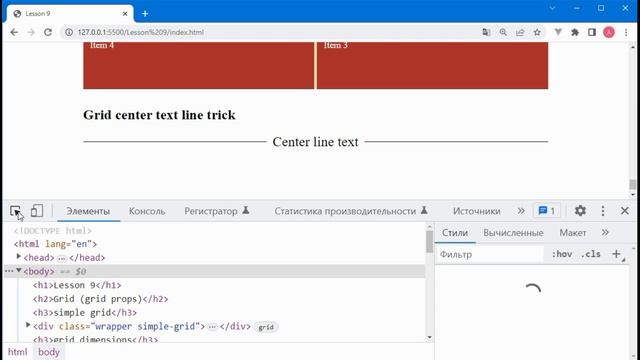Click the 'Grid center text line trick' heading

[x=159, y=115]
